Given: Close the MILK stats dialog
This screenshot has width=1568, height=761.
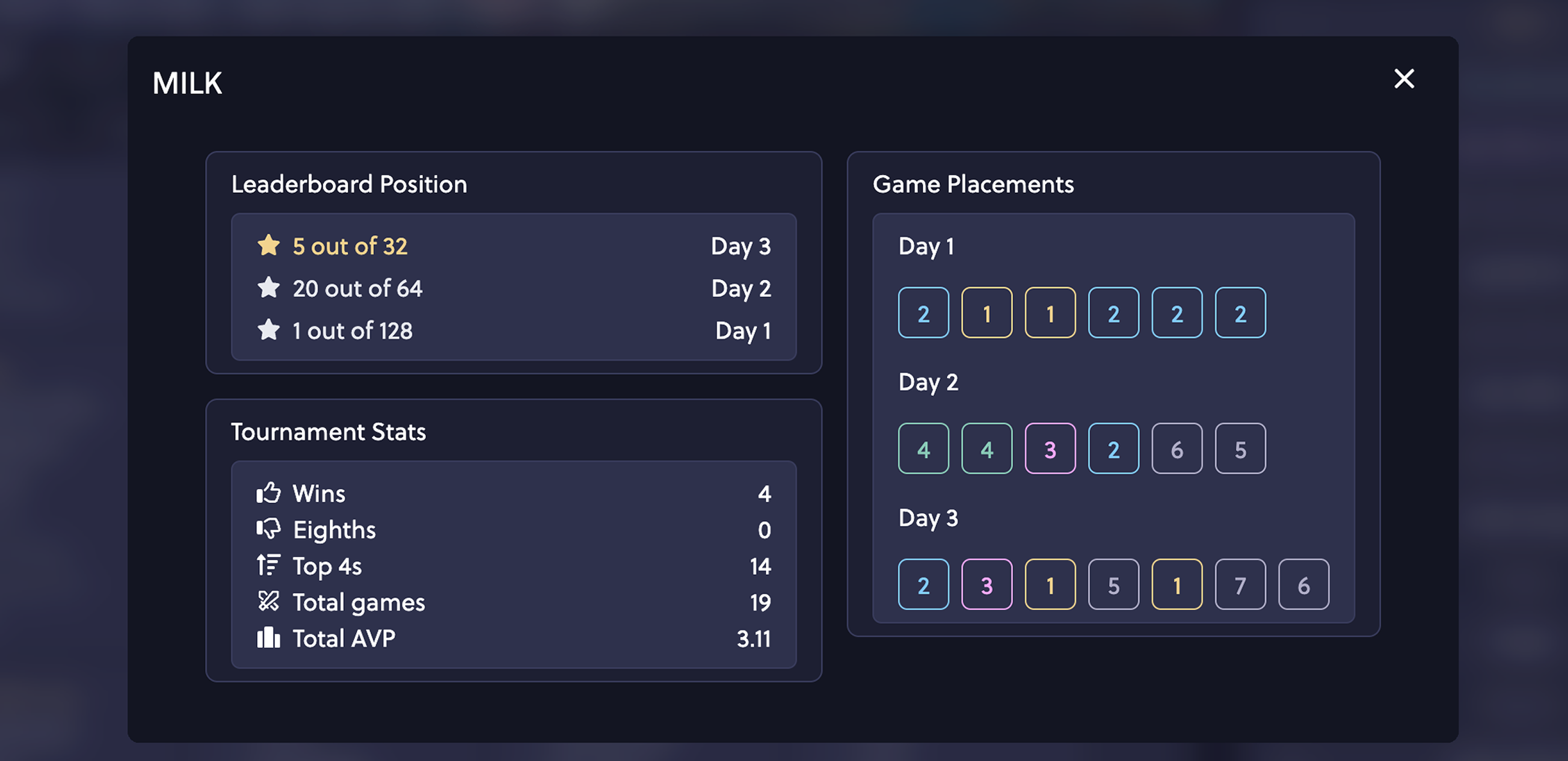Looking at the screenshot, I should (1404, 78).
